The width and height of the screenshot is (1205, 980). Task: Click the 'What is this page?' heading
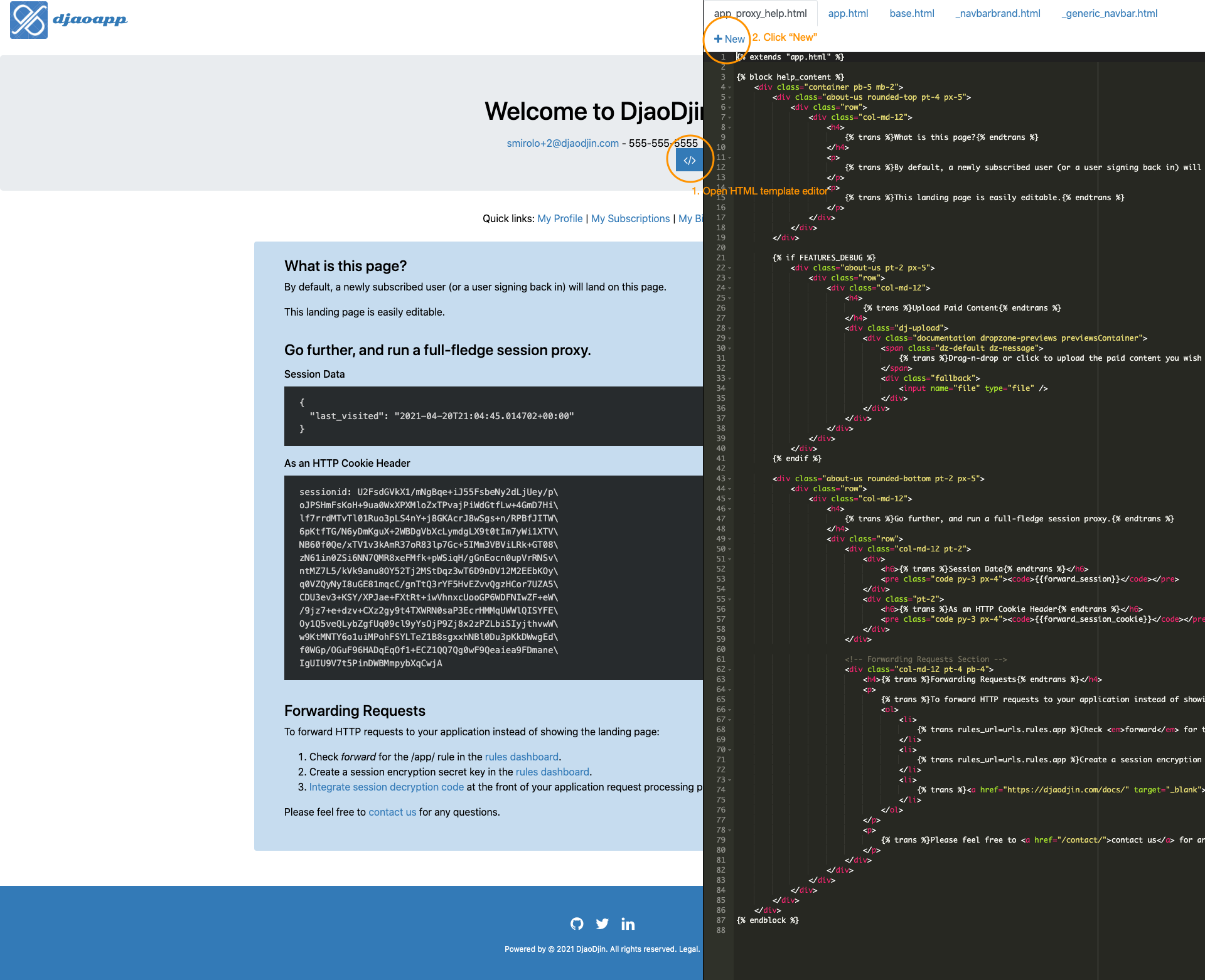point(345,266)
